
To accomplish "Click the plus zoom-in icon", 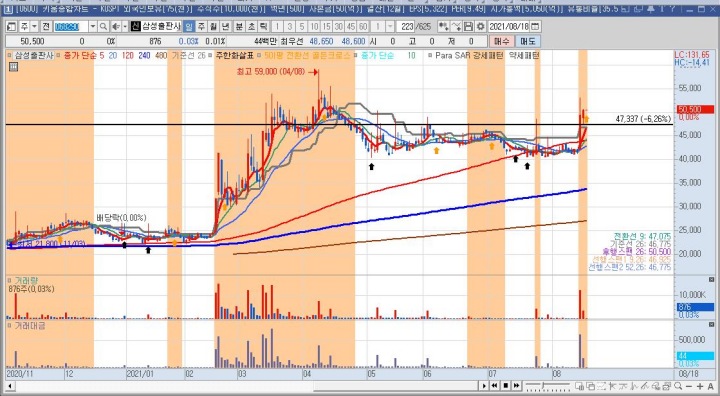I will click(700, 386).
